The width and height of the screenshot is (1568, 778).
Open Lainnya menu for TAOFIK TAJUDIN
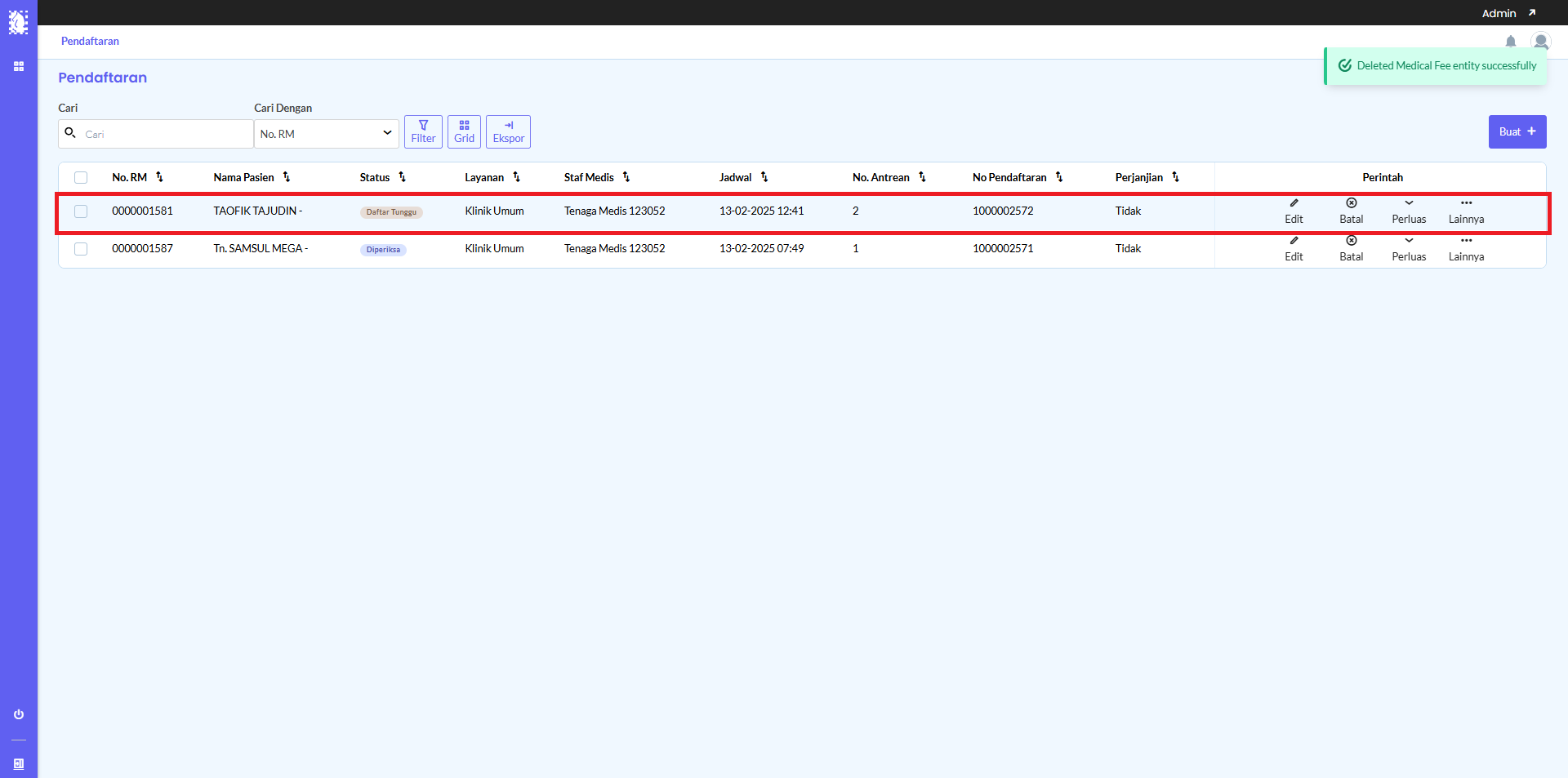(1467, 211)
